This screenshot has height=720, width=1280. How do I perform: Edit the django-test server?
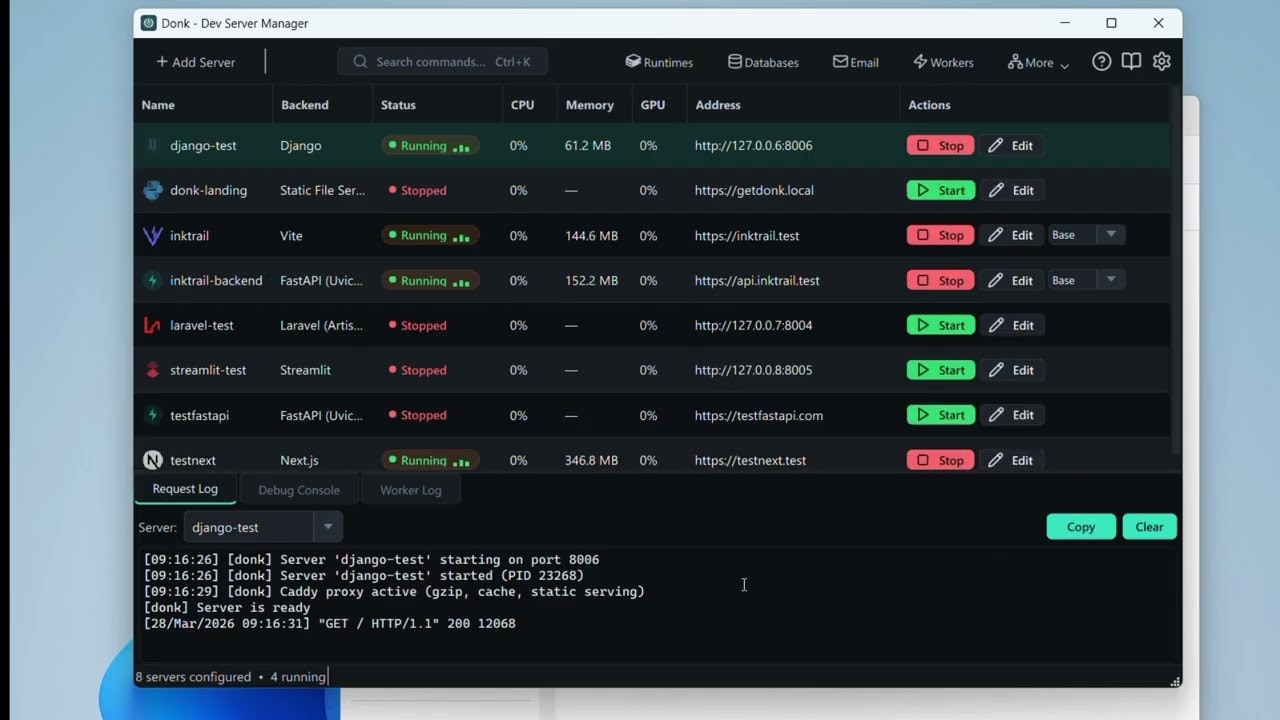tap(1011, 145)
